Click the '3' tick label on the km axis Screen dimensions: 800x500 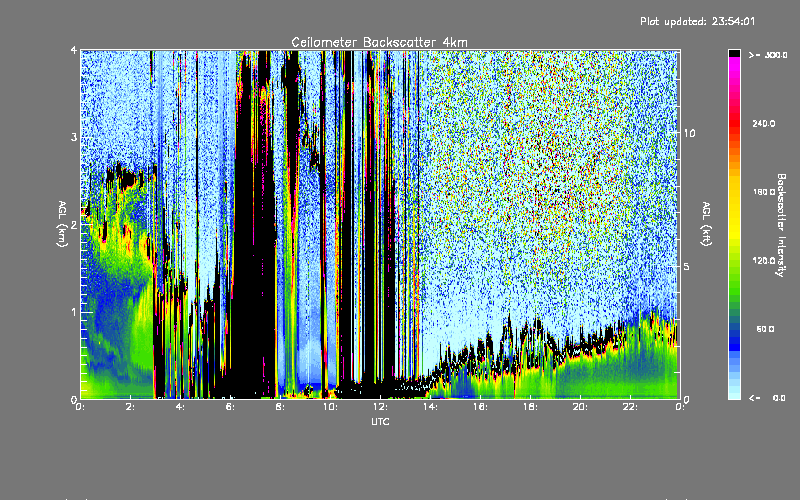74,137
